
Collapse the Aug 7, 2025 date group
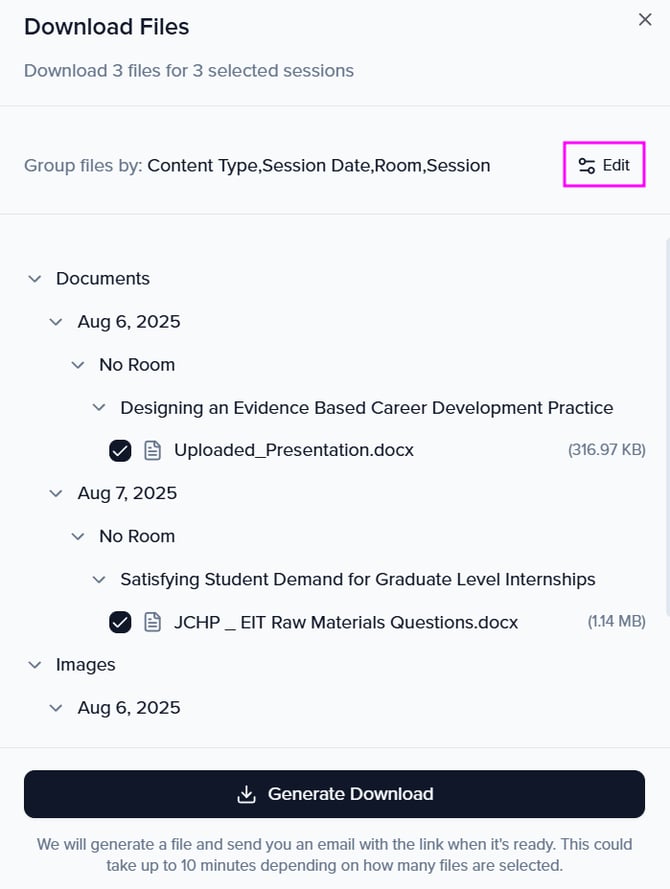pyautogui.click(x=57, y=494)
